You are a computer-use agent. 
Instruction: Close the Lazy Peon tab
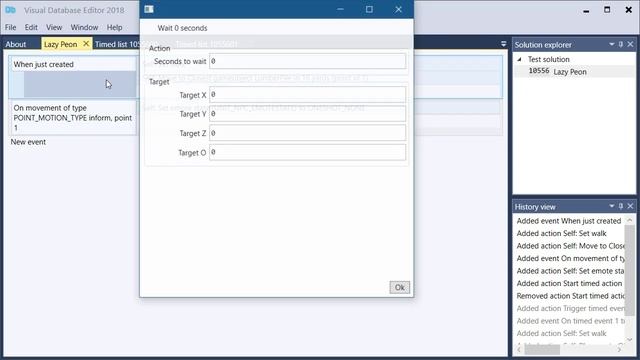pyautogui.click(x=86, y=44)
